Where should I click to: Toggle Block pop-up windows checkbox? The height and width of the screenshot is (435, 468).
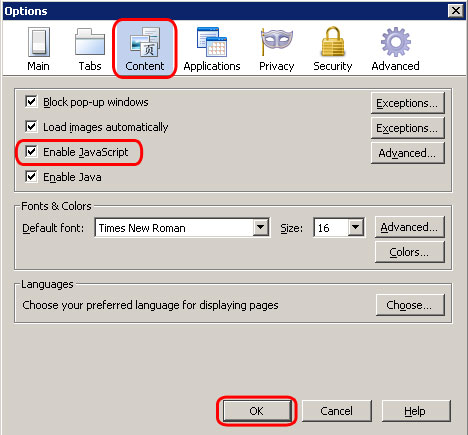click(31, 102)
